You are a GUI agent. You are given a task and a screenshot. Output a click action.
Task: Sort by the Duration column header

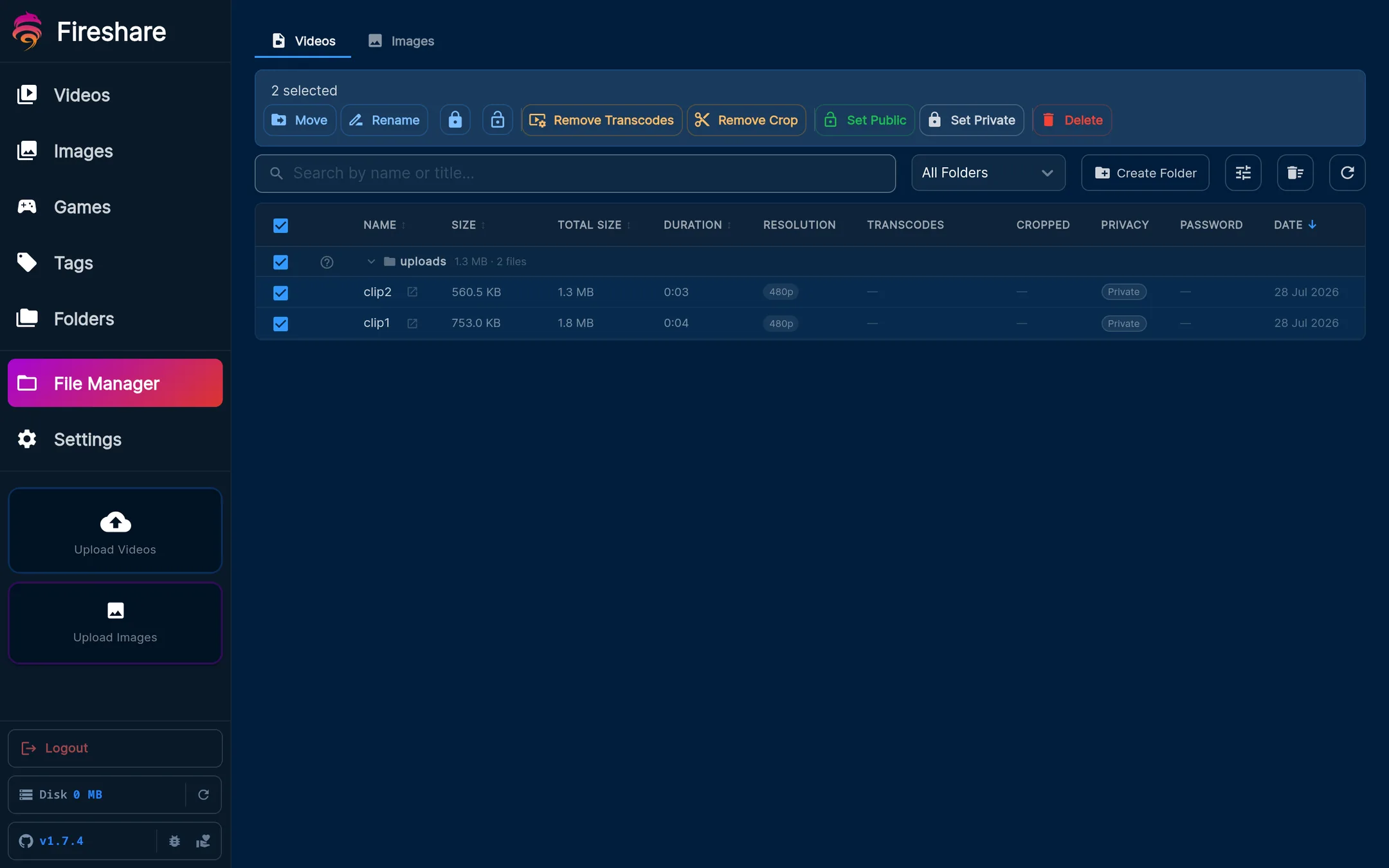(697, 225)
